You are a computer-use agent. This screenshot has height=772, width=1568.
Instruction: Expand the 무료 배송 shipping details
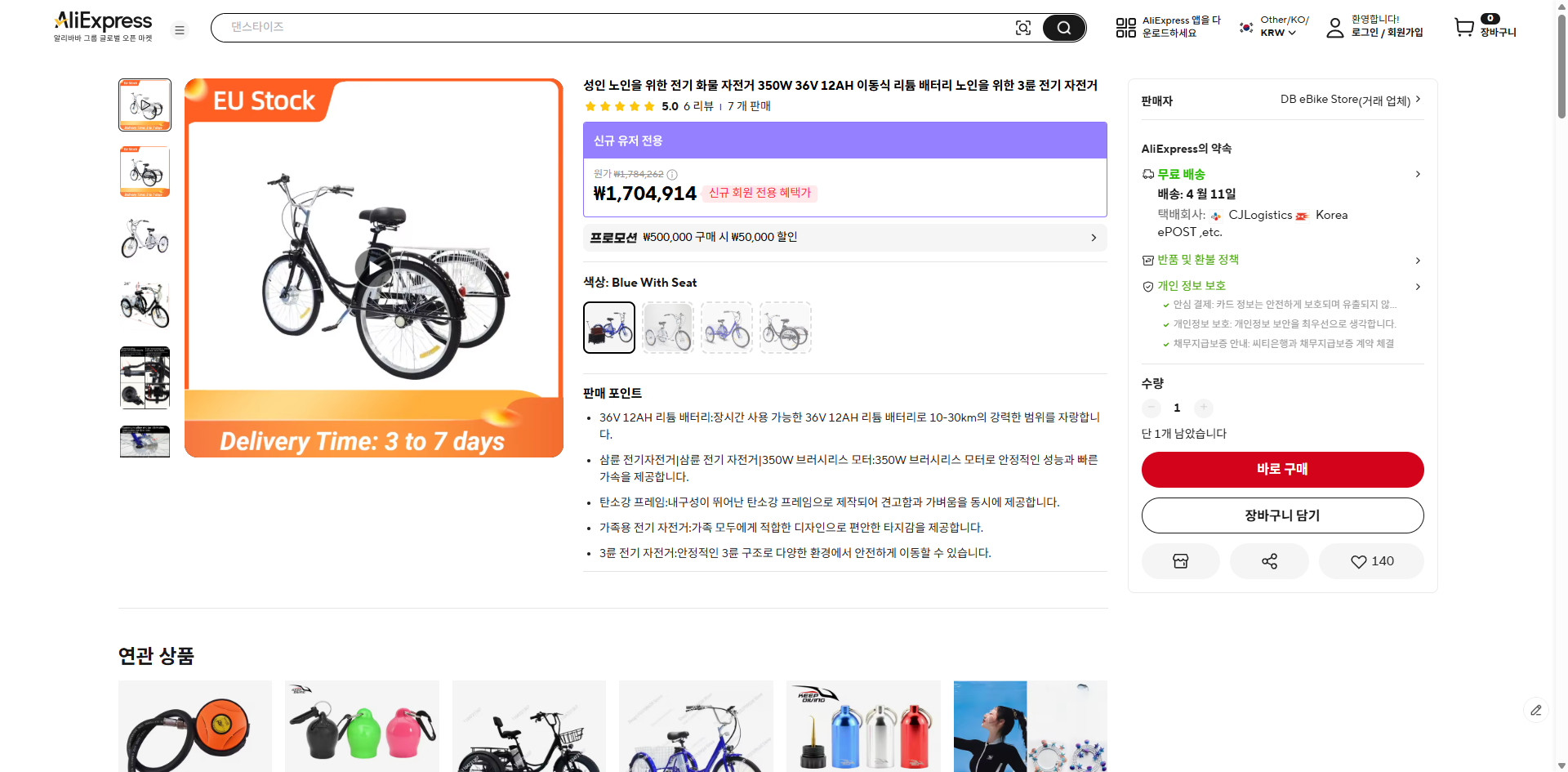point(1418,174)
